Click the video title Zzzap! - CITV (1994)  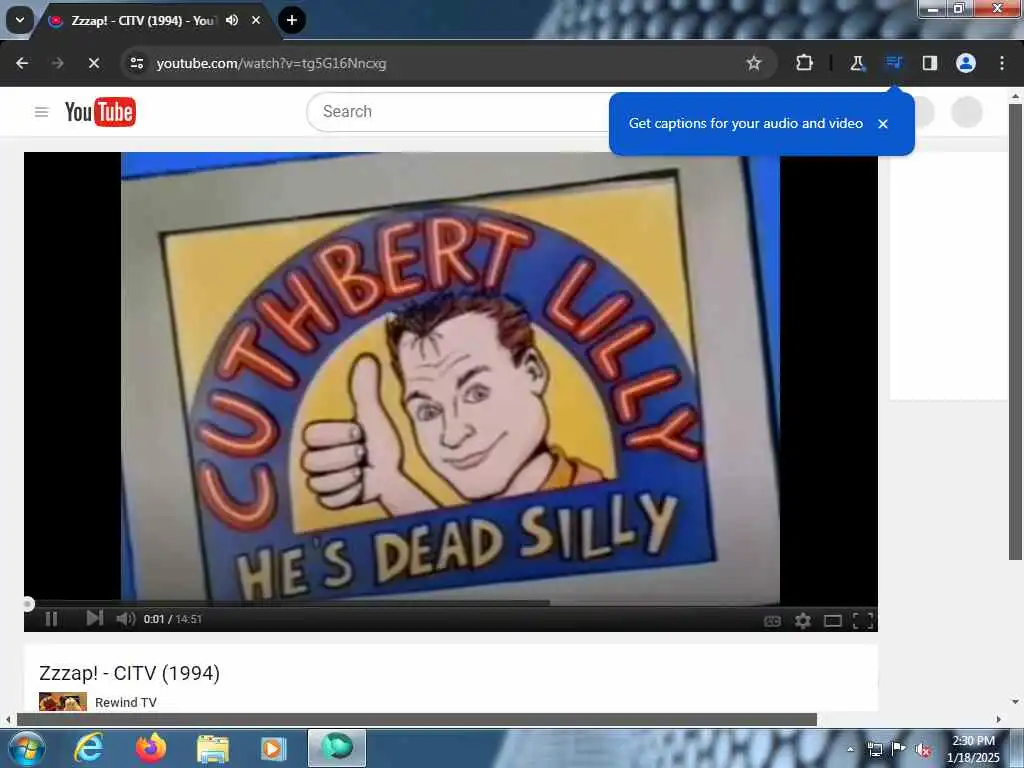[129, 673]
